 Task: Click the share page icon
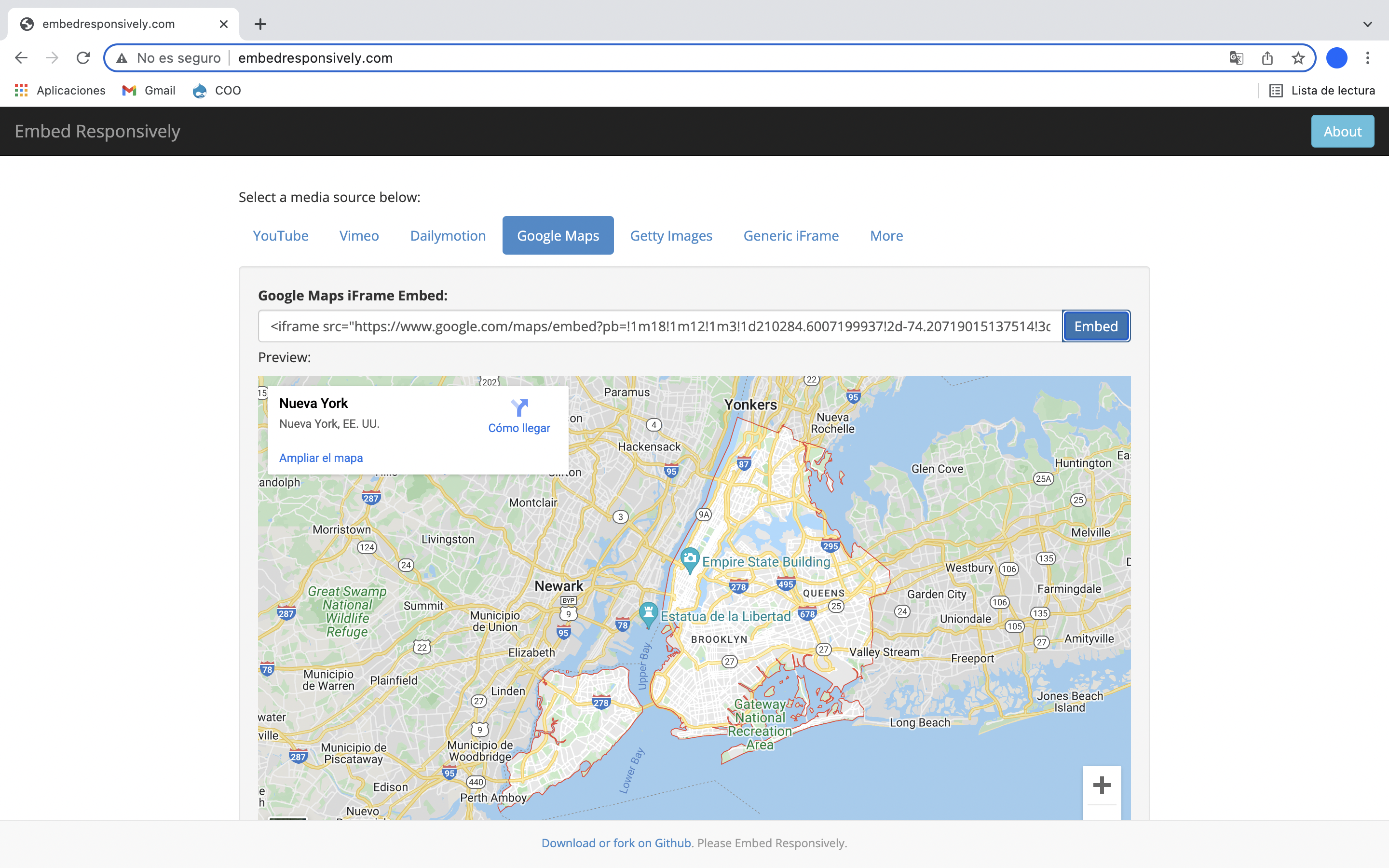[1267, 58]
